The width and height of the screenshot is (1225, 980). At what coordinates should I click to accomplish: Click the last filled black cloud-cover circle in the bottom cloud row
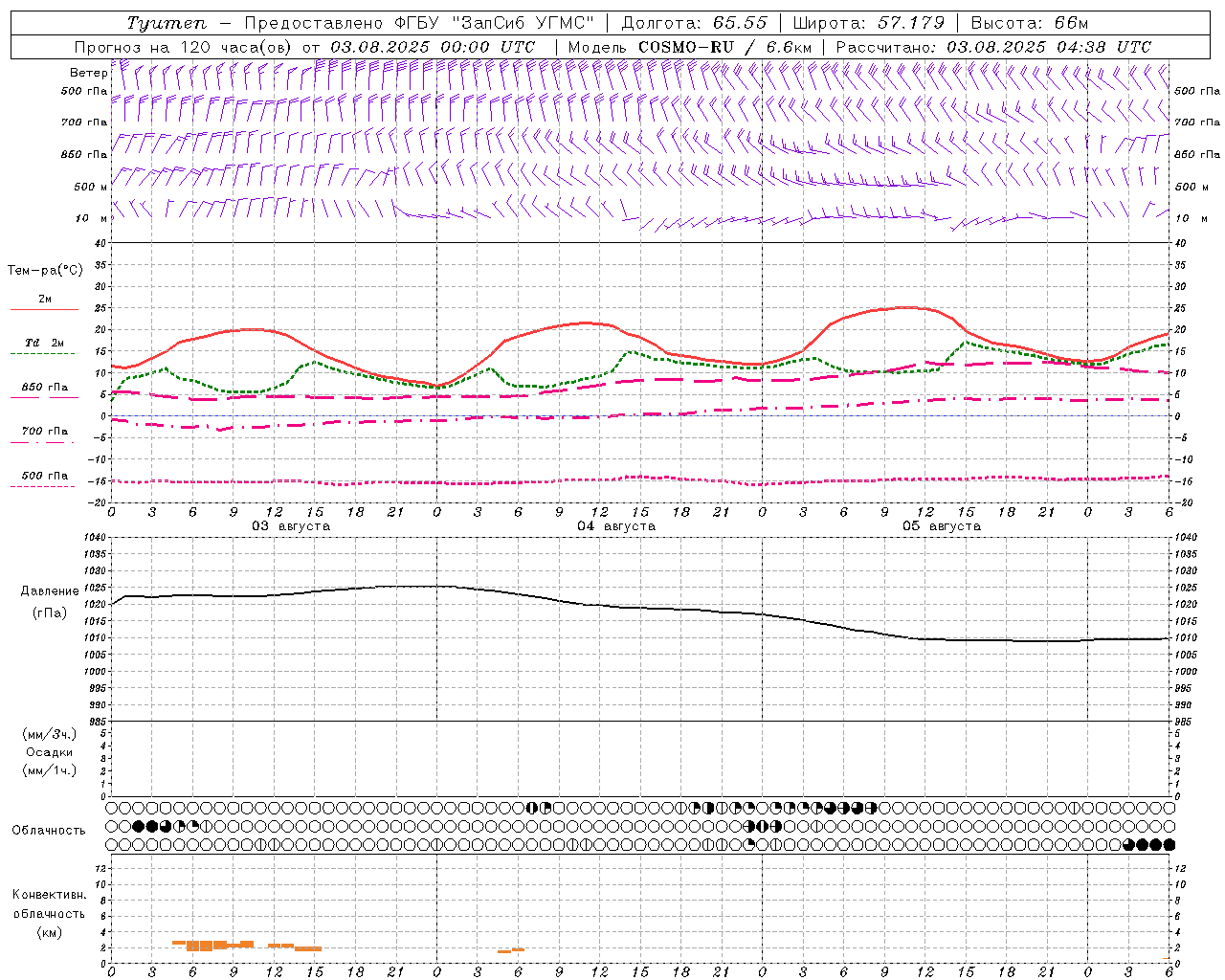tap(1169, 844)
